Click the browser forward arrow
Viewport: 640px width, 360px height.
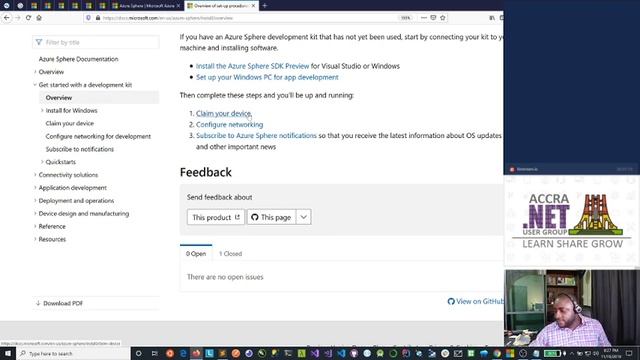[17, 18]
